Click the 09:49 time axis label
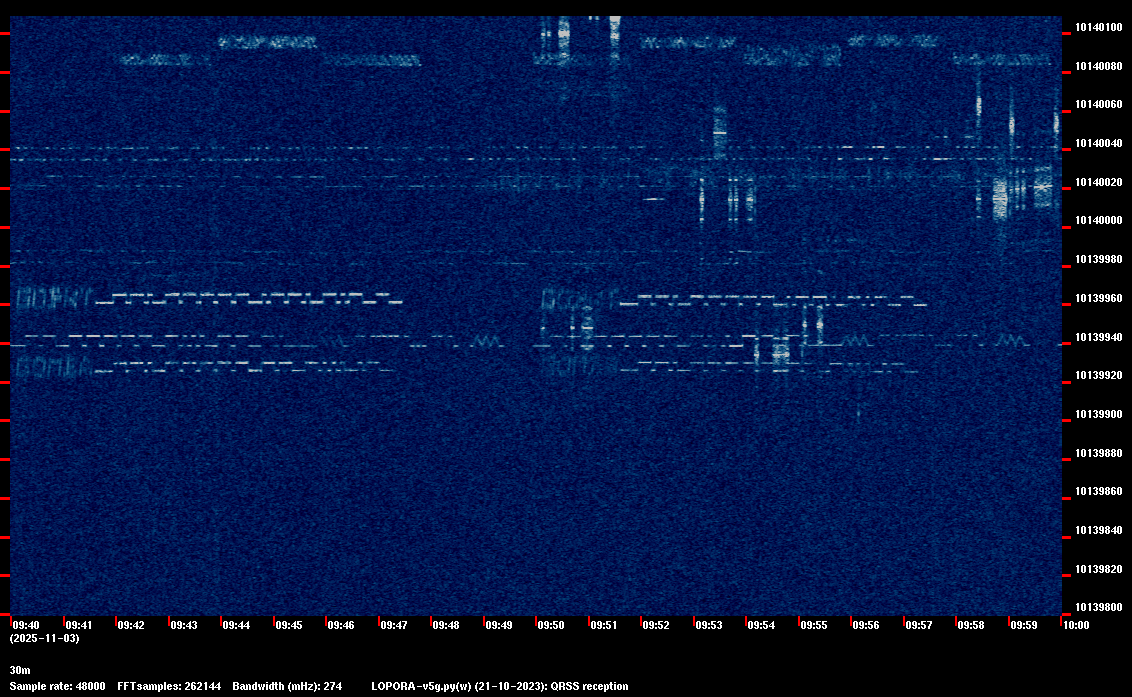The height and width of the screenshot is (697, 1132). pyautogui.click(x=499, y=625)
